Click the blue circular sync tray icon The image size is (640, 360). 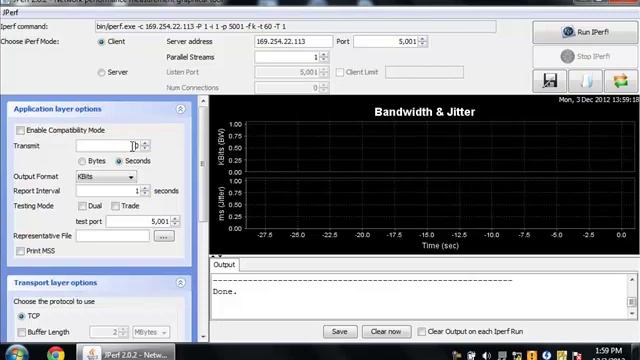(547, 356)
